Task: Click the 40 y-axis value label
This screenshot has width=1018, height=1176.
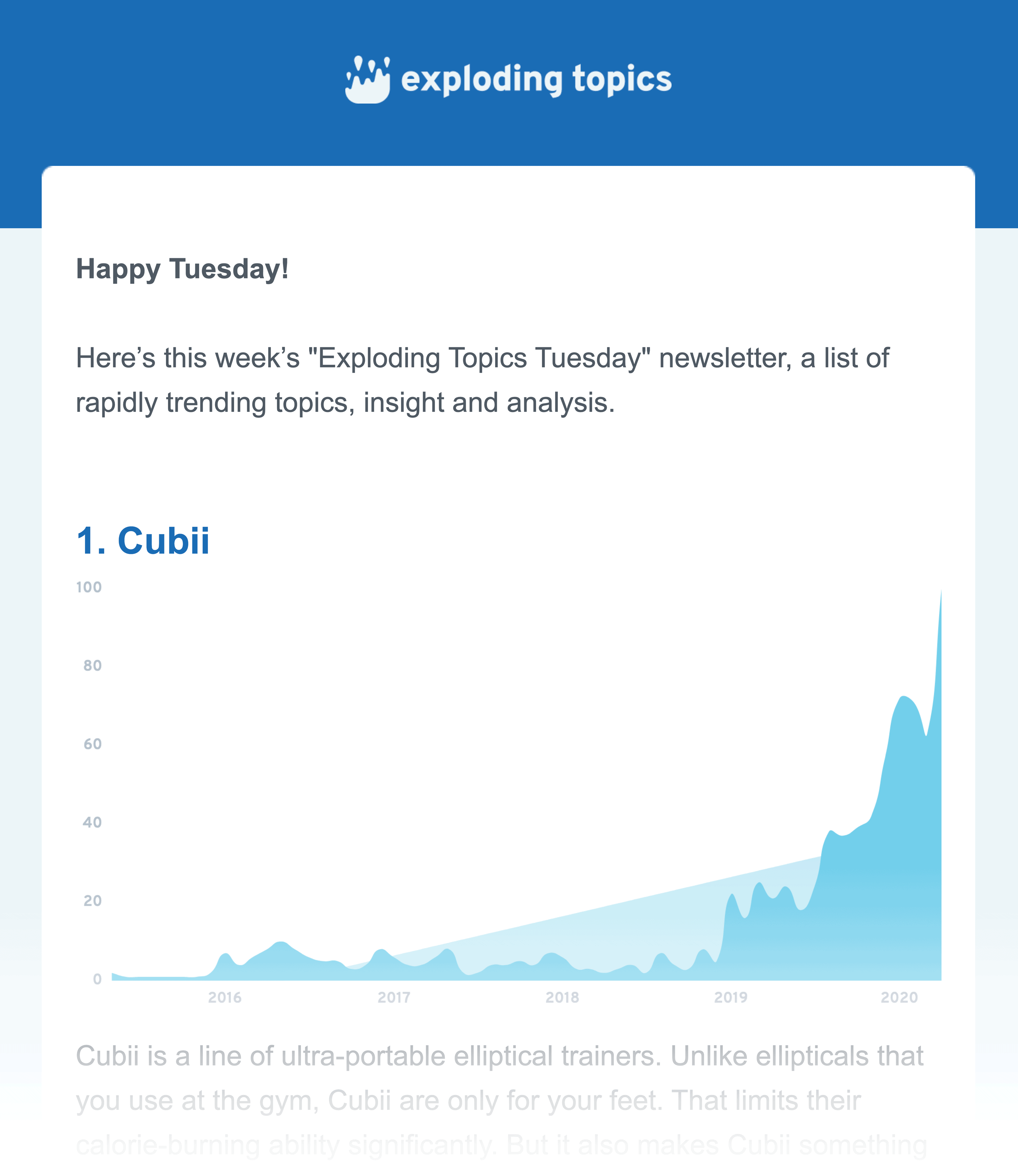Action: [92, 822]
